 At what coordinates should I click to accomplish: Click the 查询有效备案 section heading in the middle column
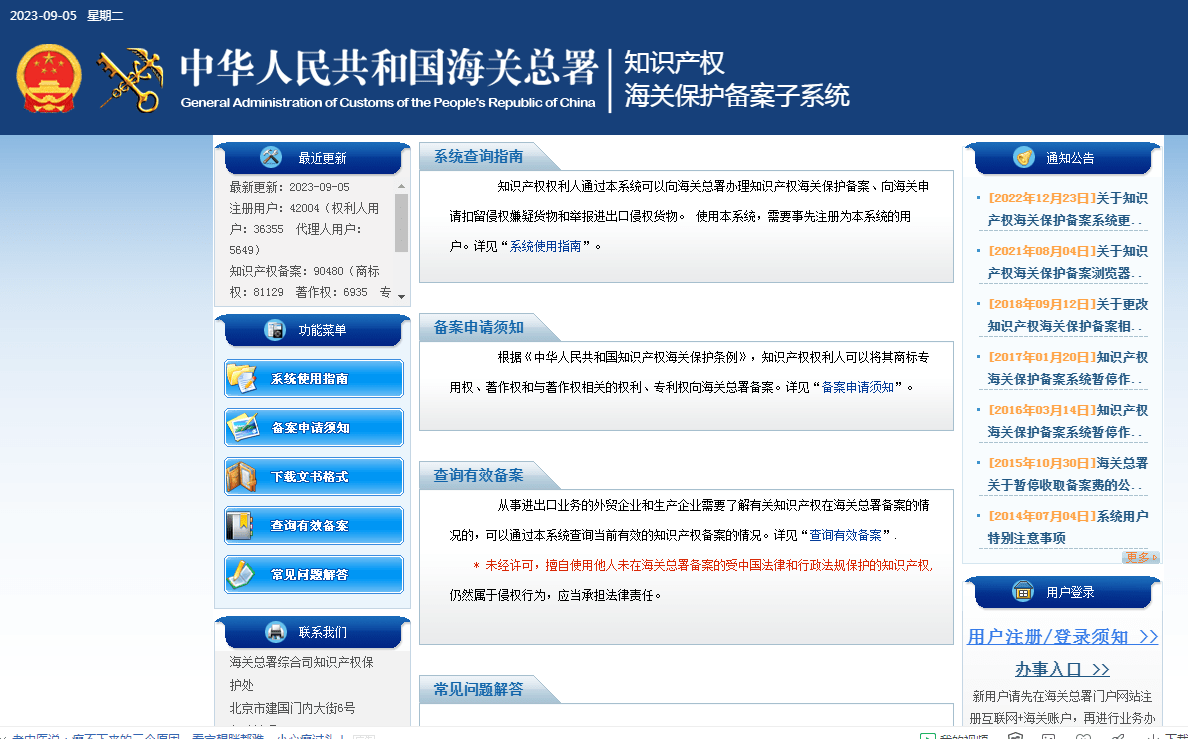coord(478,475)
